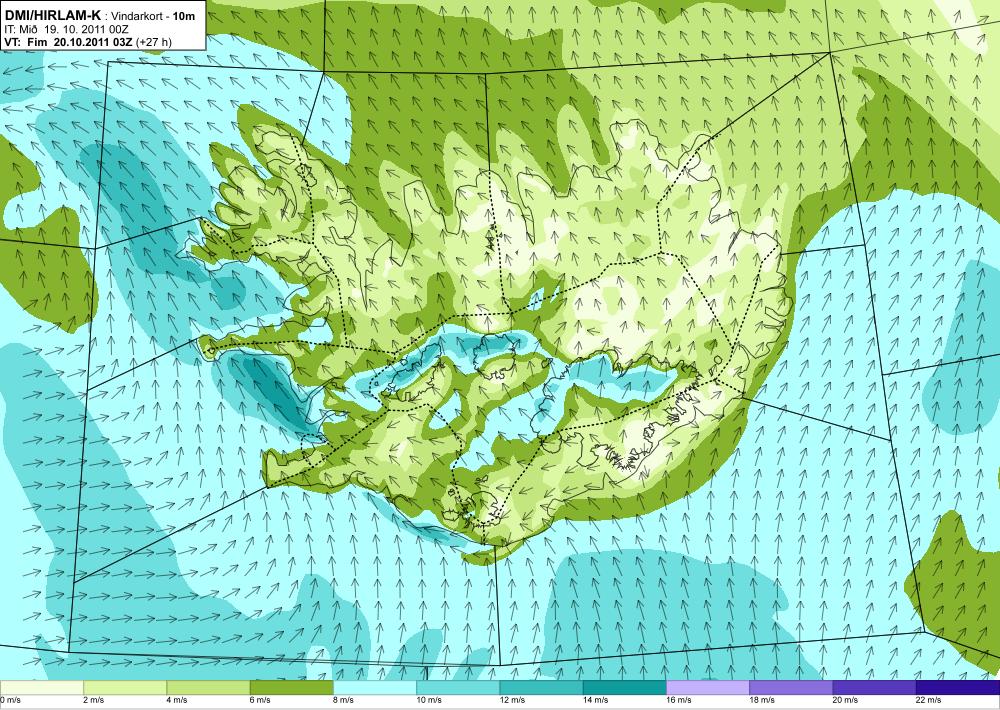Click the dark green swatch starting at 6 m/s
This screenshot has width=1000, height=710.
click(x=291, y=688)
